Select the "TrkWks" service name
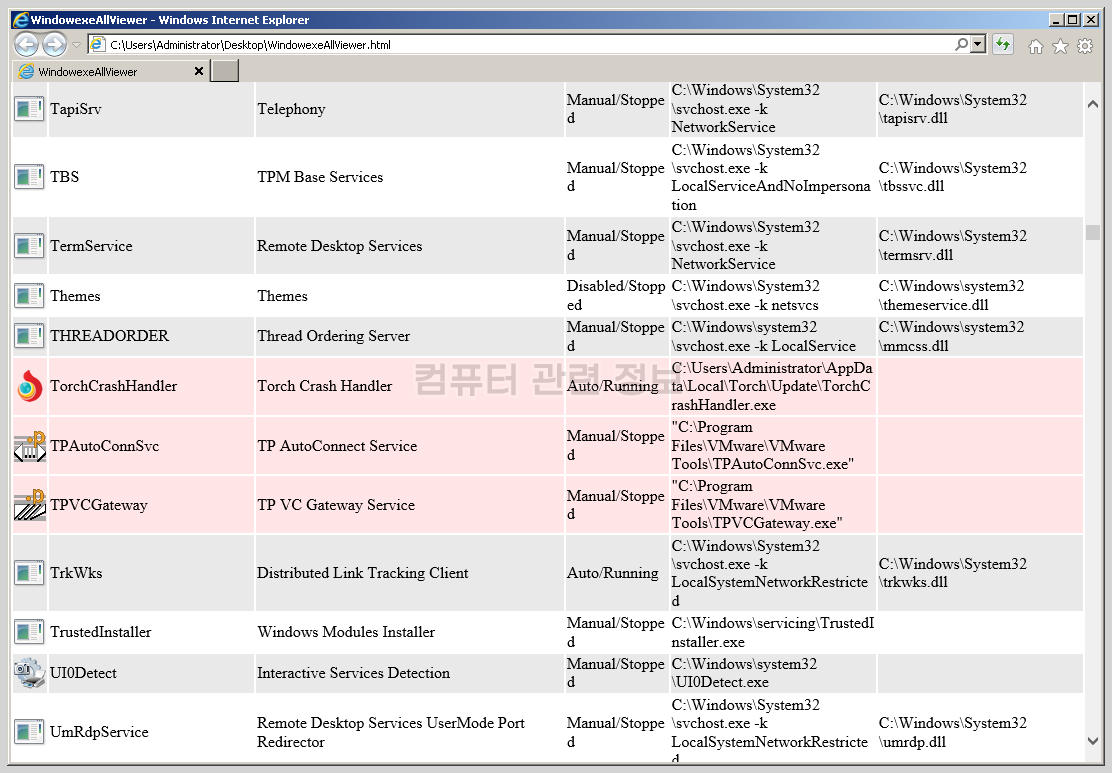The width and height of the screenshot is (1112, 773). coord(76,573)
